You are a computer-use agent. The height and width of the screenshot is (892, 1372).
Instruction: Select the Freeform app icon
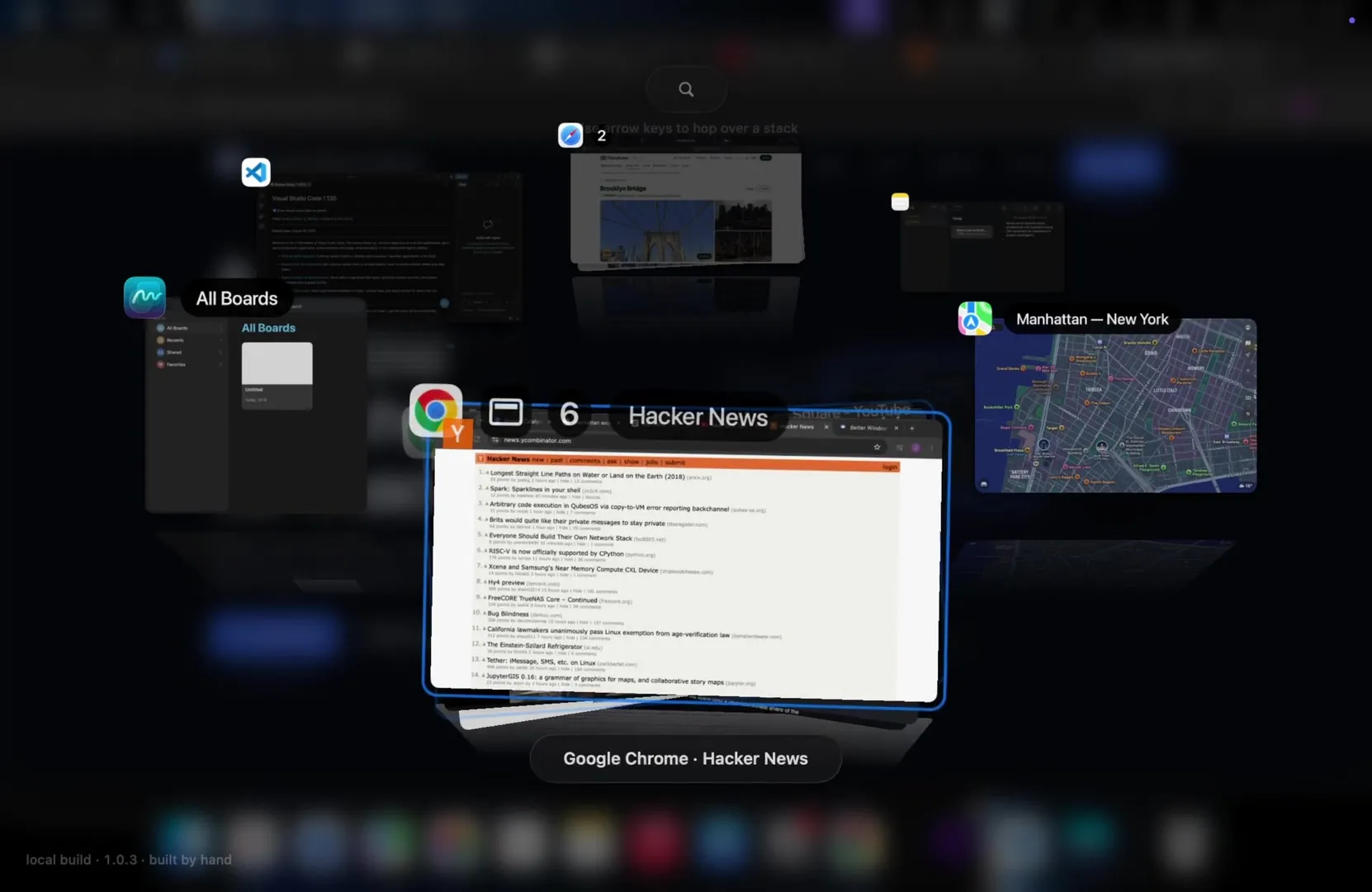click(x=144, y=297)
